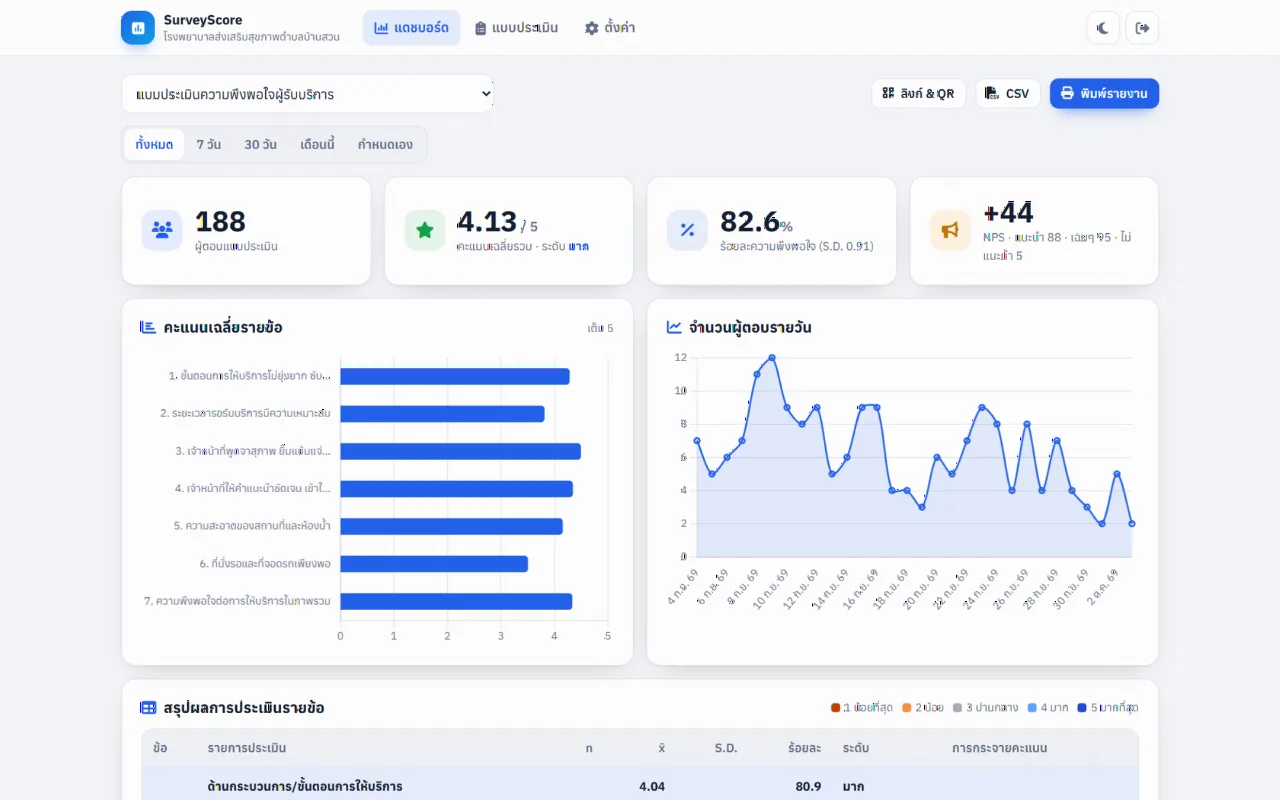Viewport: 1280px width, 800px height.
Task: Click the เต็ม 5 label
Action: tap(600, 328)
